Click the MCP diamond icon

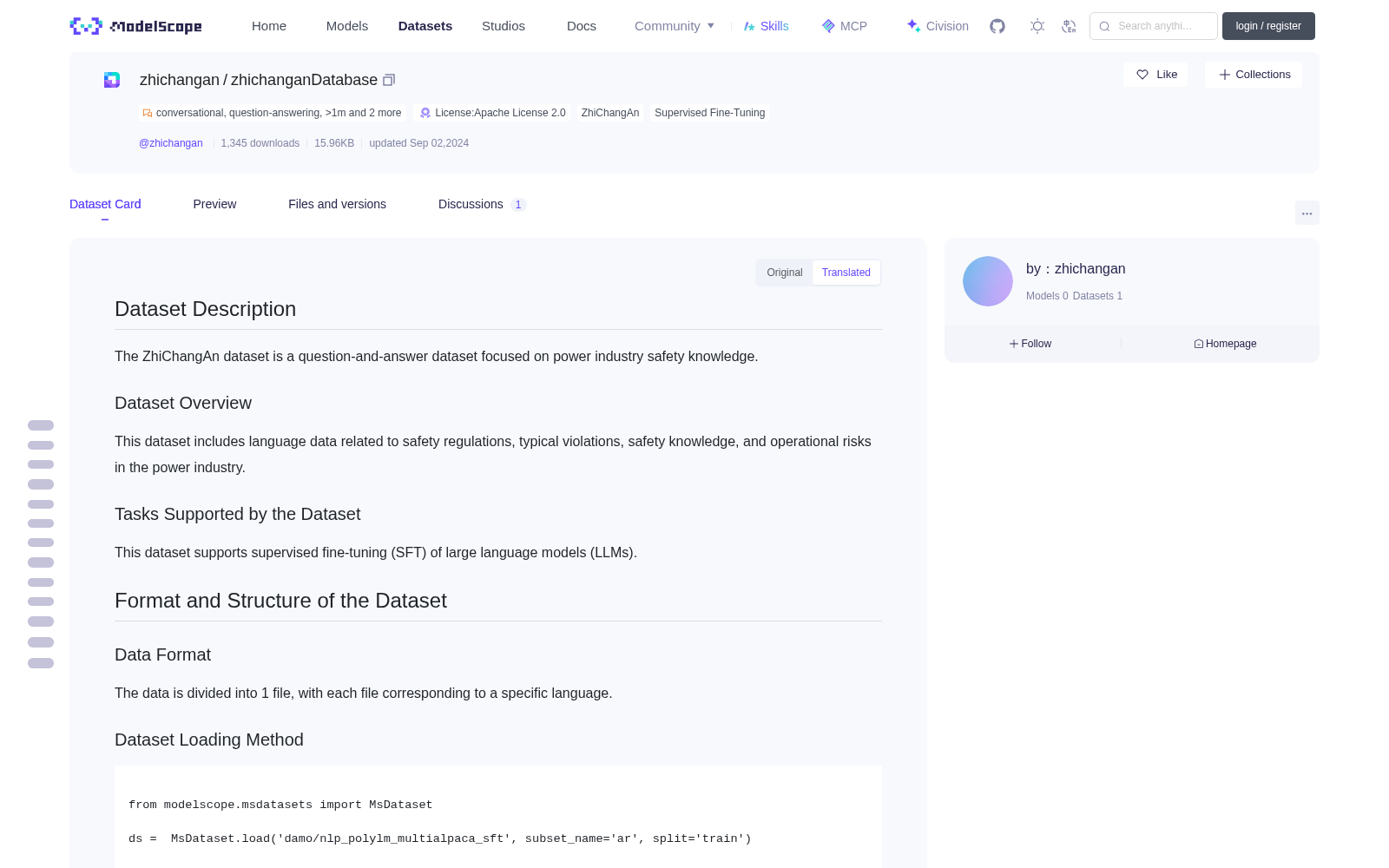828,26
